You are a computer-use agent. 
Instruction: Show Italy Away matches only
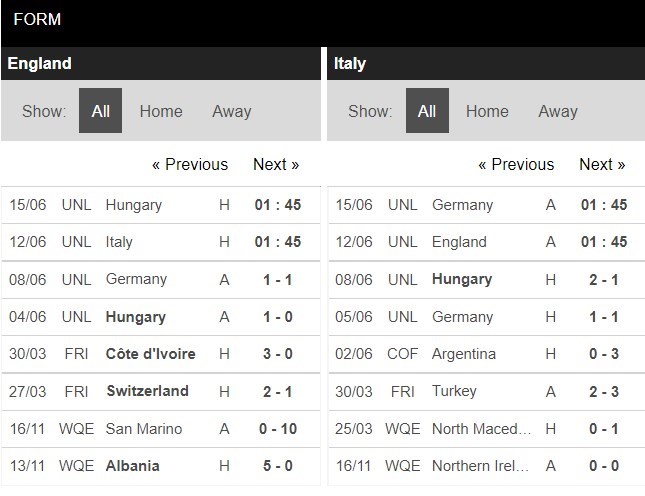[558, 111]
